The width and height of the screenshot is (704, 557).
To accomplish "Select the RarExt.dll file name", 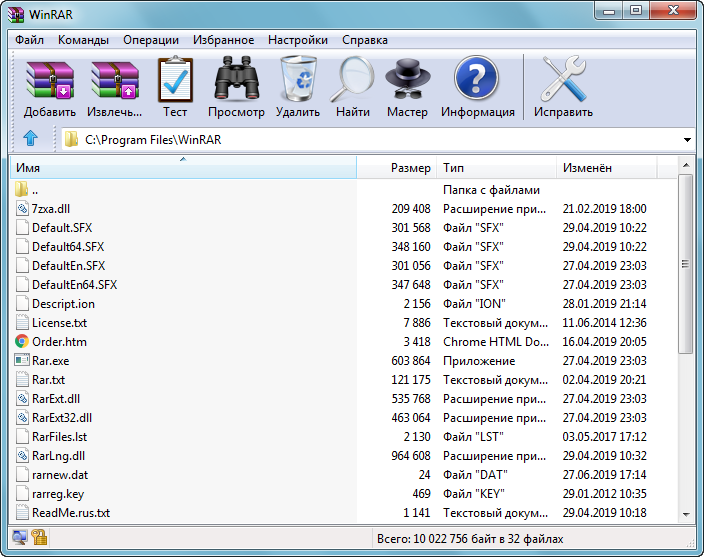I will point(56,399).
